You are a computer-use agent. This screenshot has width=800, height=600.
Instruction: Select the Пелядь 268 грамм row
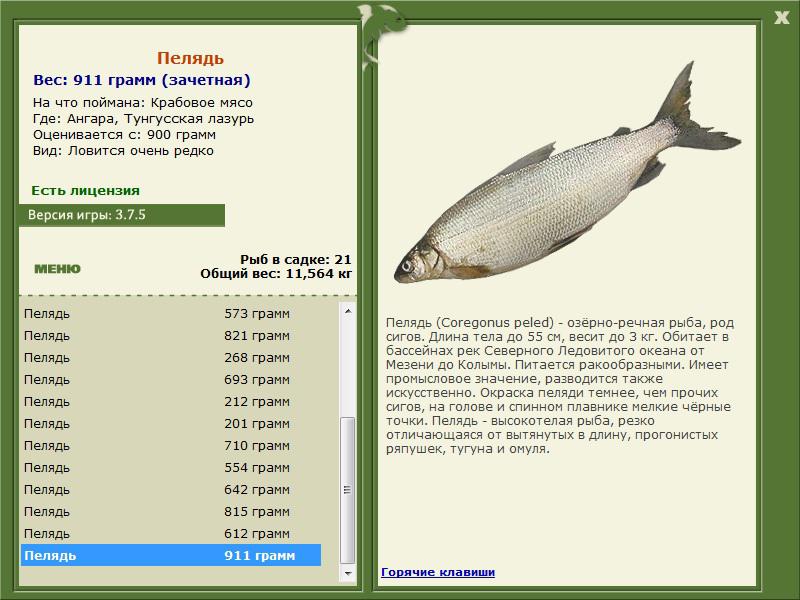click(x=171, y=358)
